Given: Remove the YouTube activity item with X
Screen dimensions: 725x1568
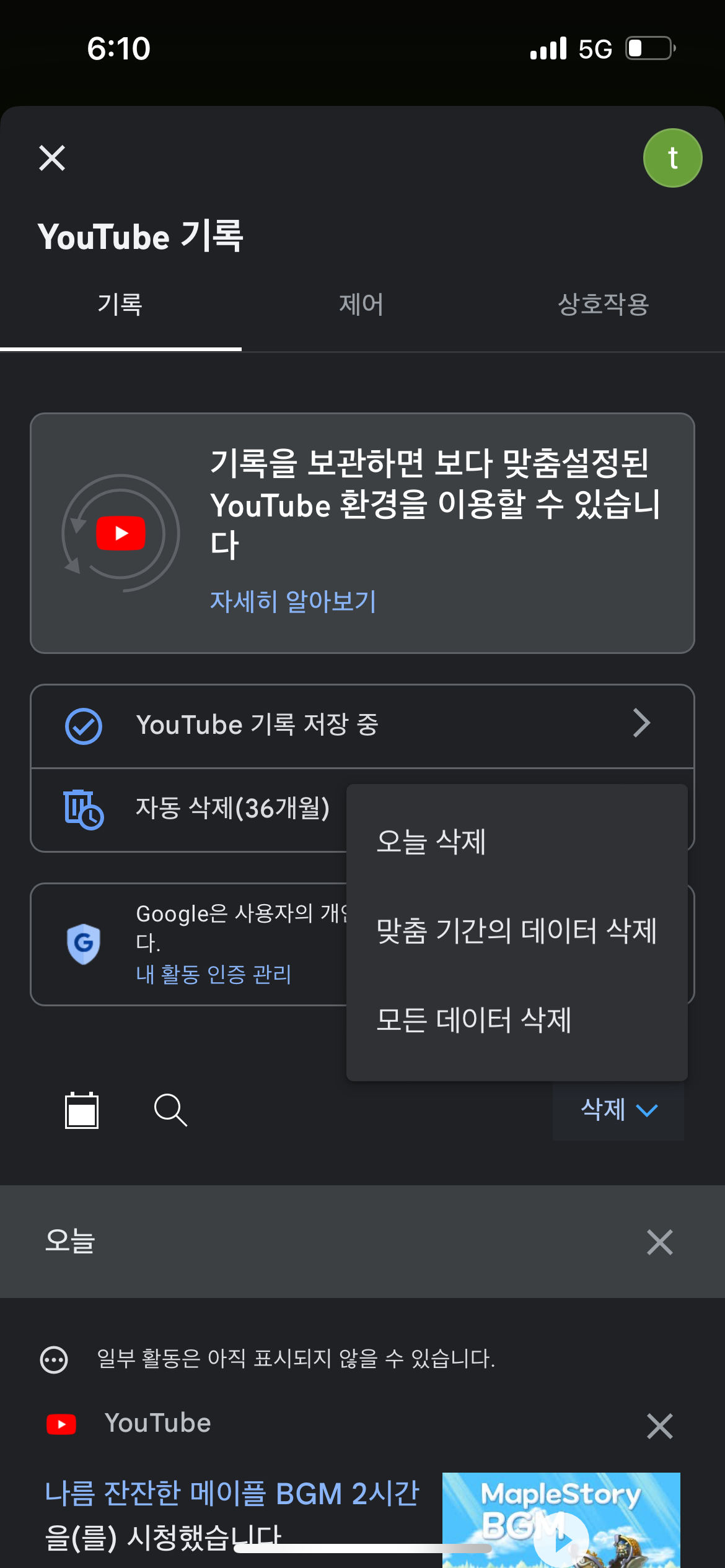Looking at the screenshot, I should coord(659,1426).
